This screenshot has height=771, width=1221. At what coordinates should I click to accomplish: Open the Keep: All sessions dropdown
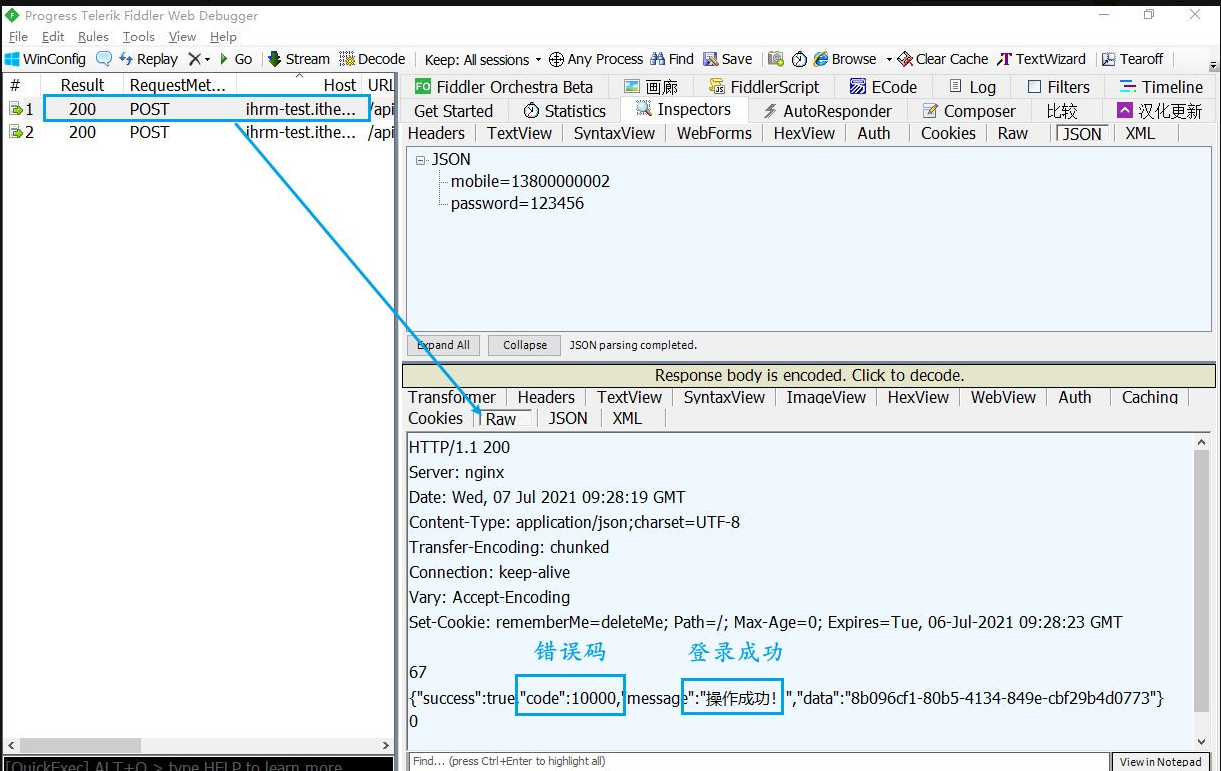click(x=483, y=59)
